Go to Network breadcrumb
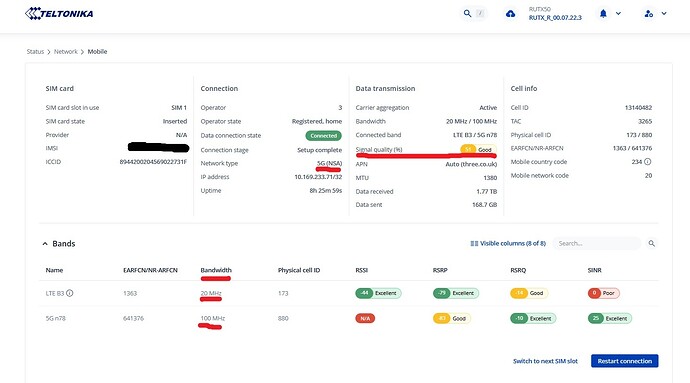Viewport: 690px width, 383px height. pos(66,52)
